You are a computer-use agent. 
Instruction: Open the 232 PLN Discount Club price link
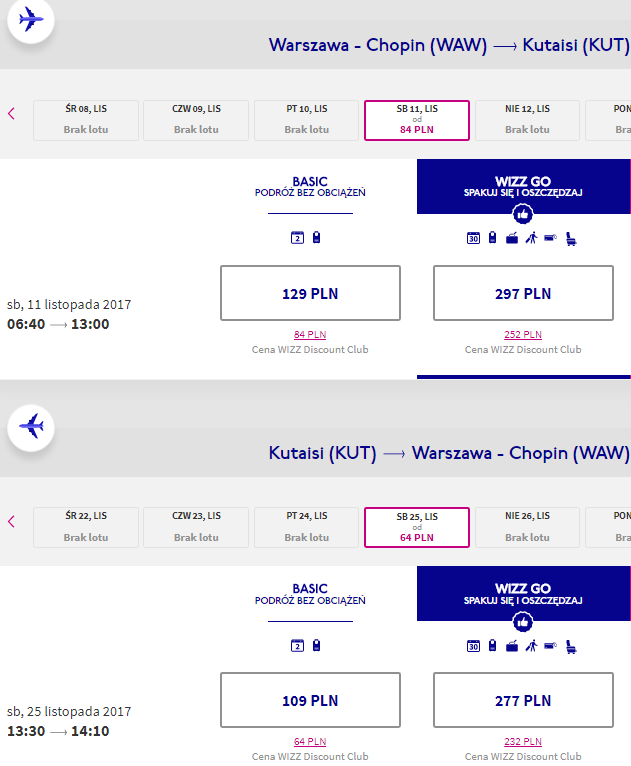tap(523, 742)
